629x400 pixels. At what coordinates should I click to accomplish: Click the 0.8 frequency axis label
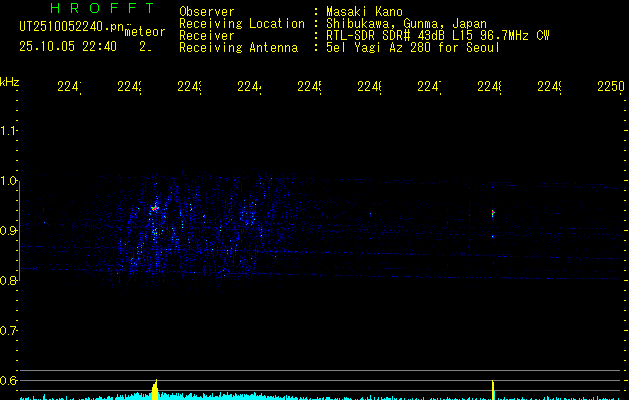9,281
